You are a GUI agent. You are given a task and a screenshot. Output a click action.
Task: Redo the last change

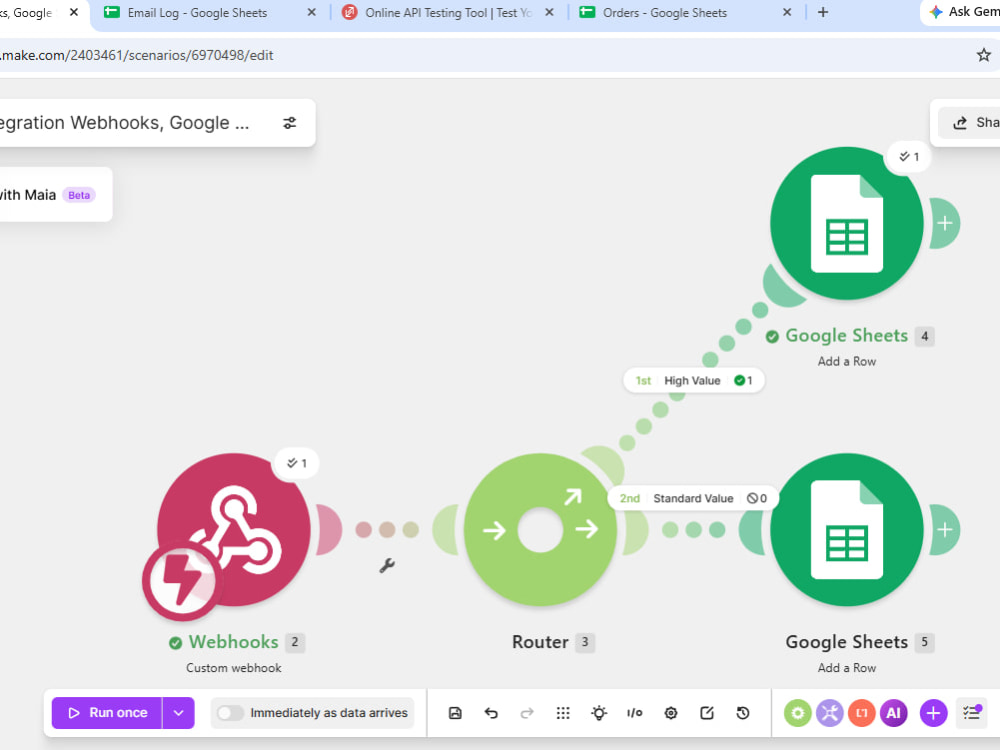click(x=527, y=713)
